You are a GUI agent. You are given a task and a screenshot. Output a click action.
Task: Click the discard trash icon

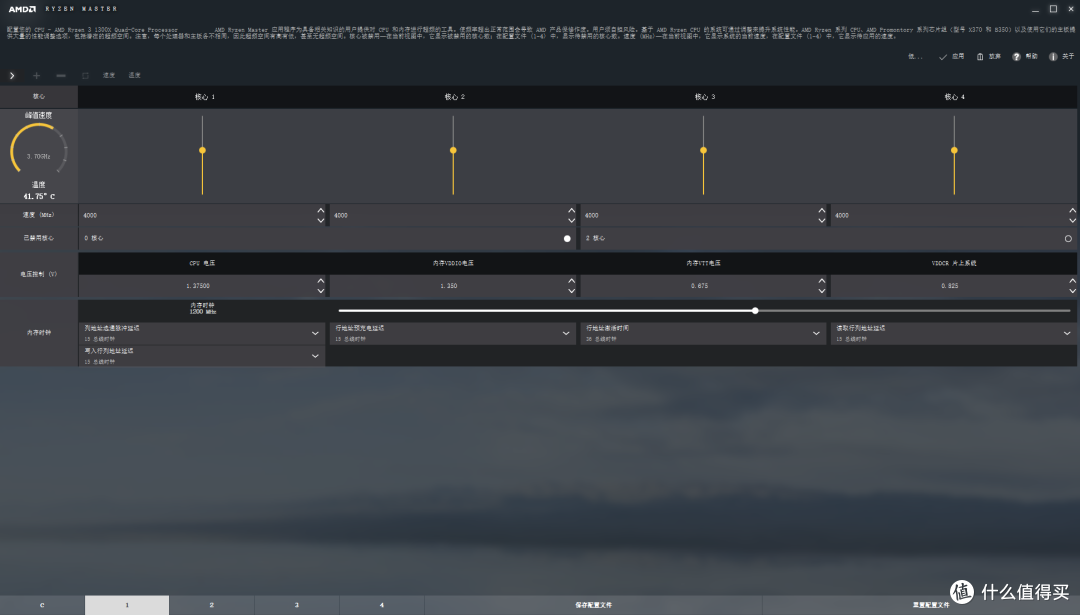pyautogui.click(x=980, y=57)
